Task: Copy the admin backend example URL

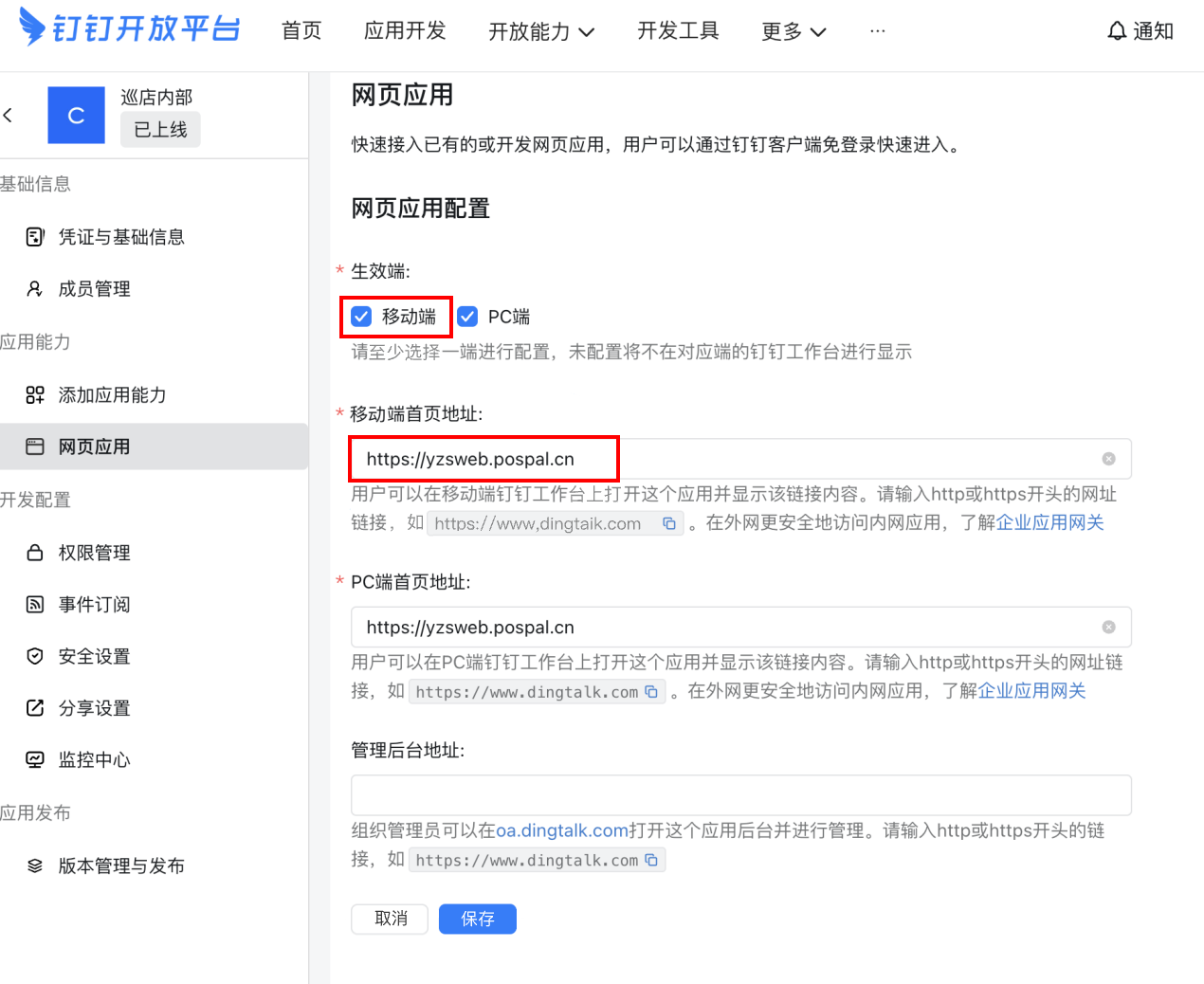Action: tap(651, 860)
